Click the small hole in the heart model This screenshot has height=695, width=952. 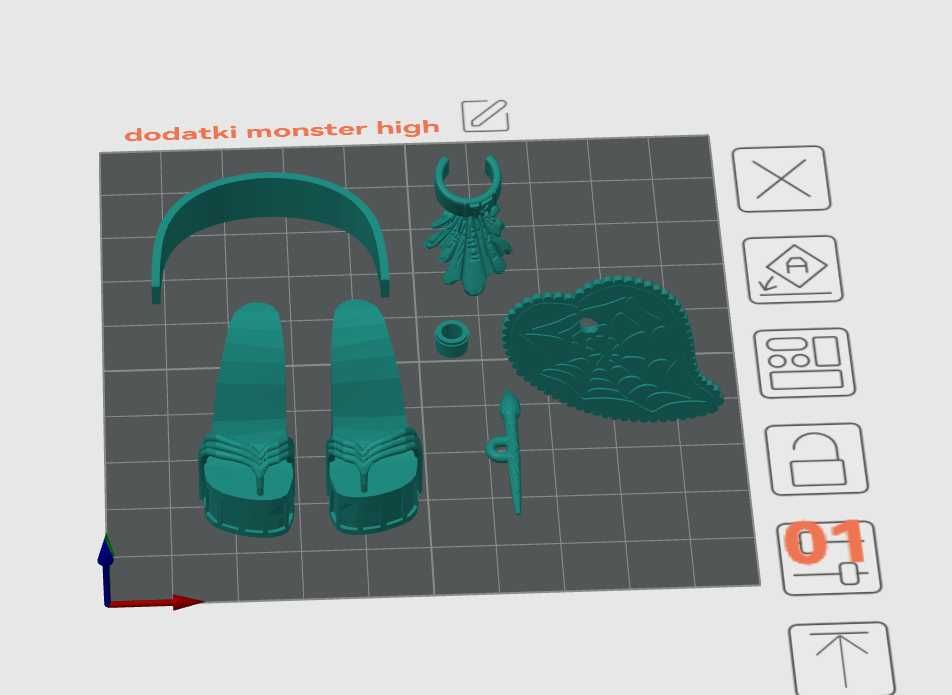588,327
